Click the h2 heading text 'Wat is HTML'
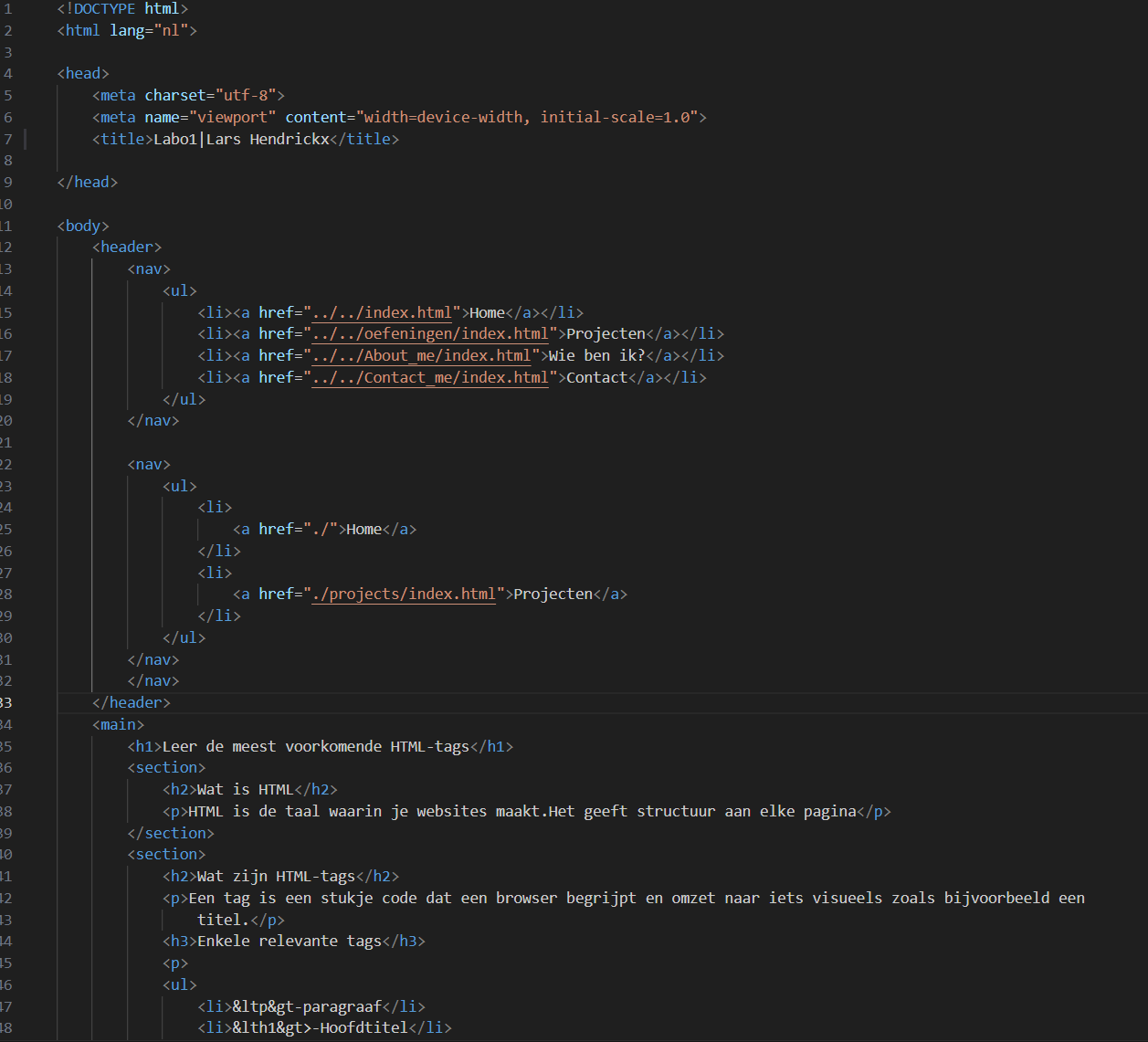1148x1042 pixels. (x=246, y=790)
